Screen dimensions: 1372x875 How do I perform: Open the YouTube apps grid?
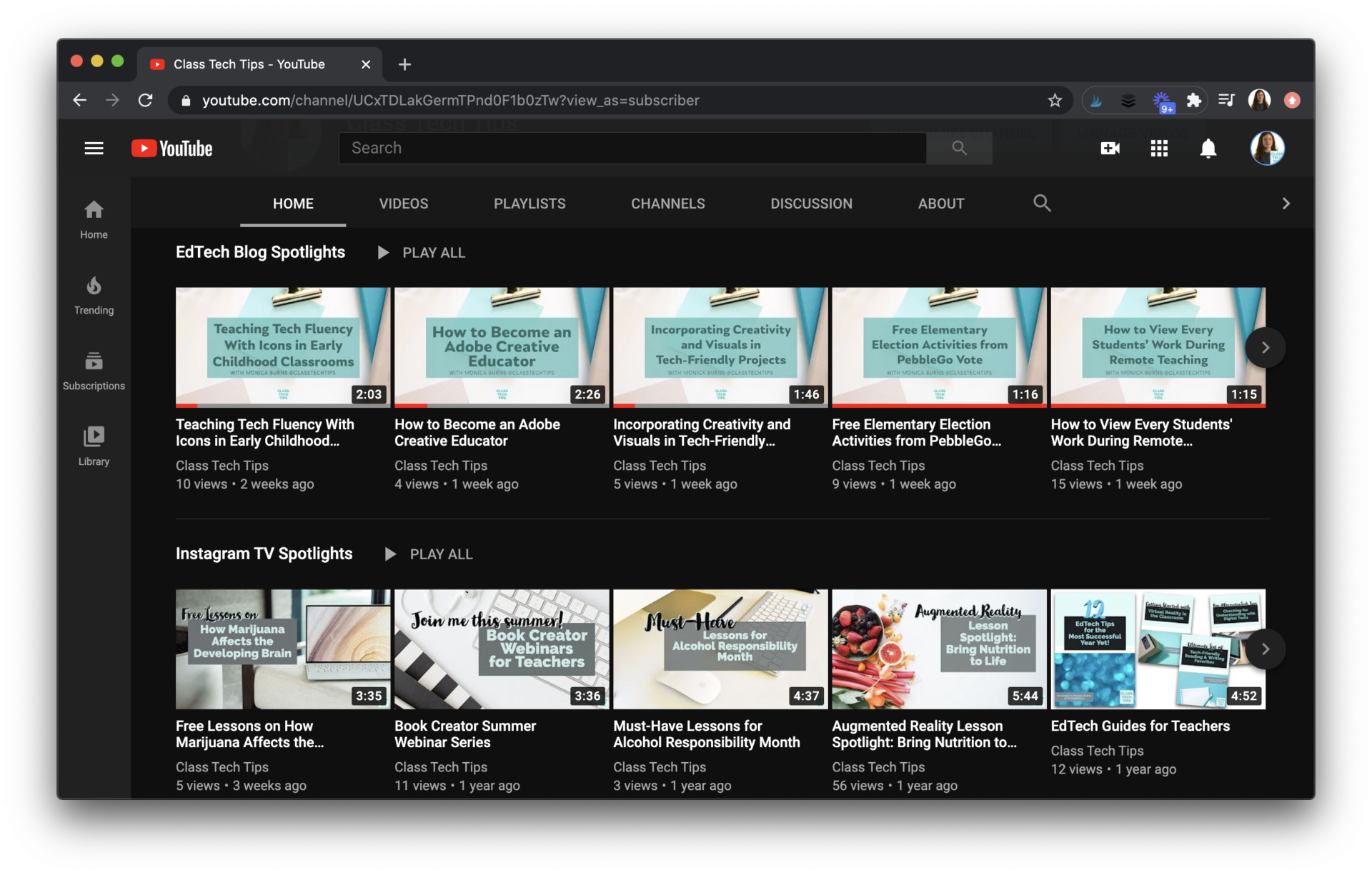coord(1159,148)
